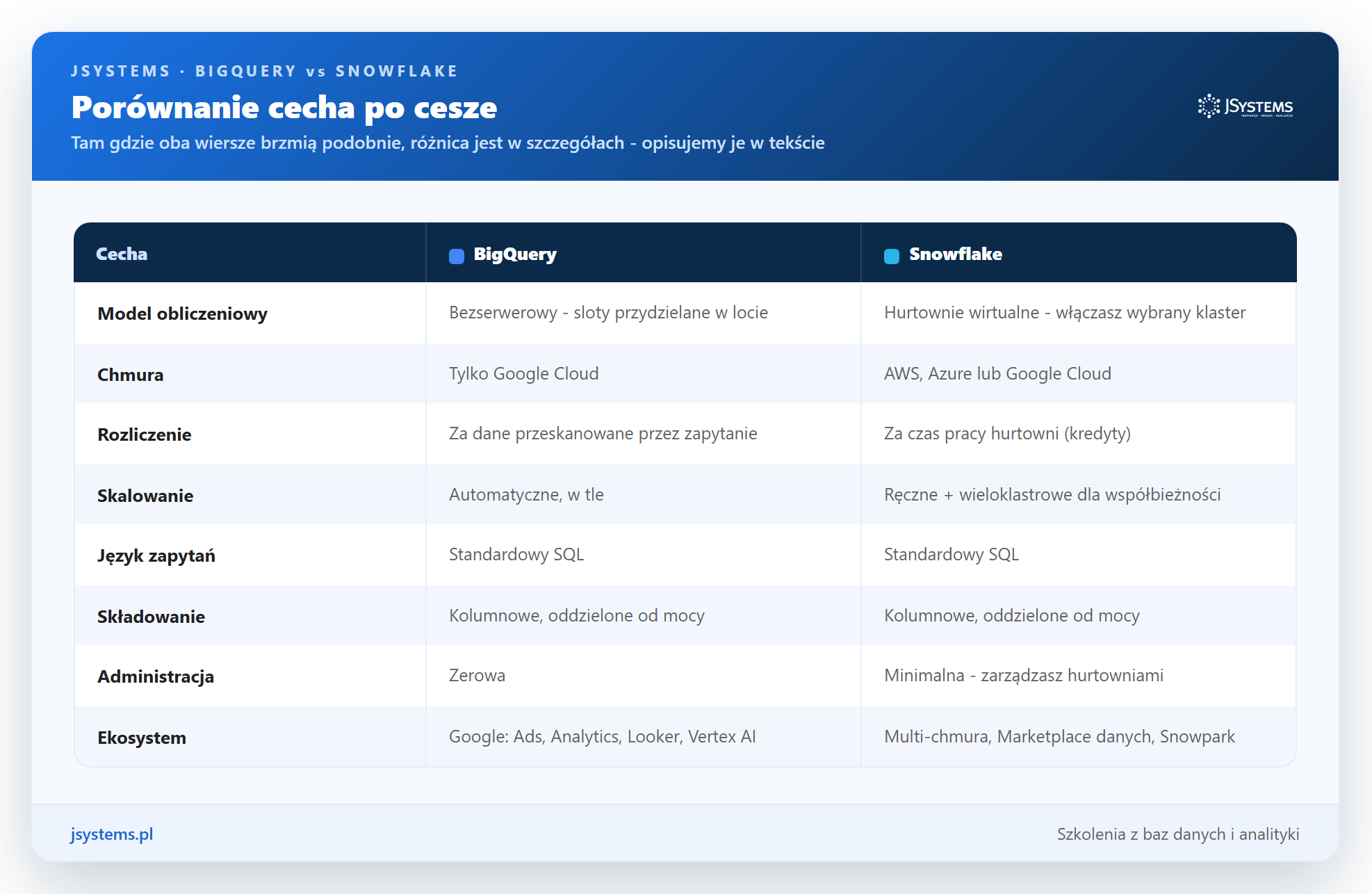Select the 'Język zapytań' row label
The image size is (1372, 894).
point(156,556)
